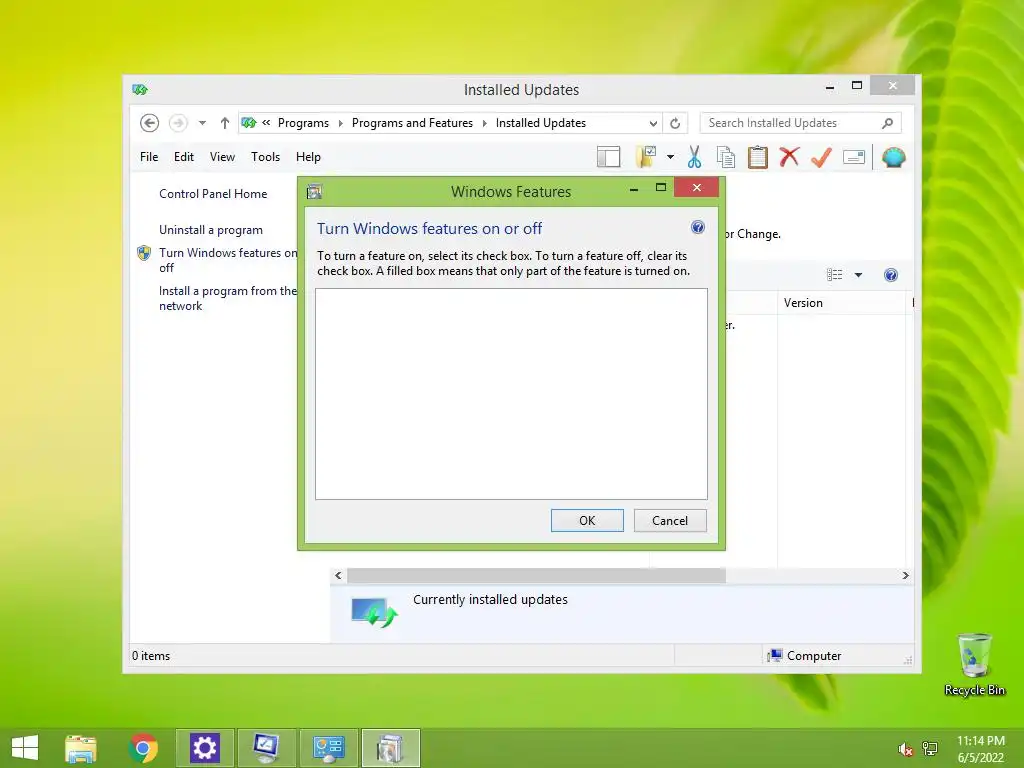Viewport: 1024px width, 768px height.
Task: Click the Up one level arrow
Action: (x=225, y=123)
